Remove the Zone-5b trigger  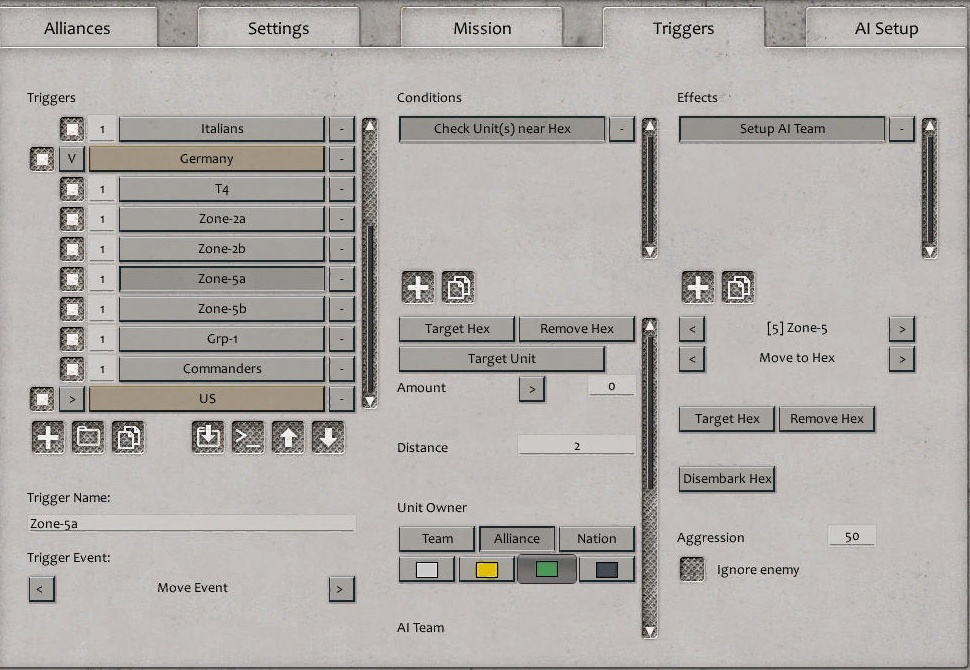341,309
